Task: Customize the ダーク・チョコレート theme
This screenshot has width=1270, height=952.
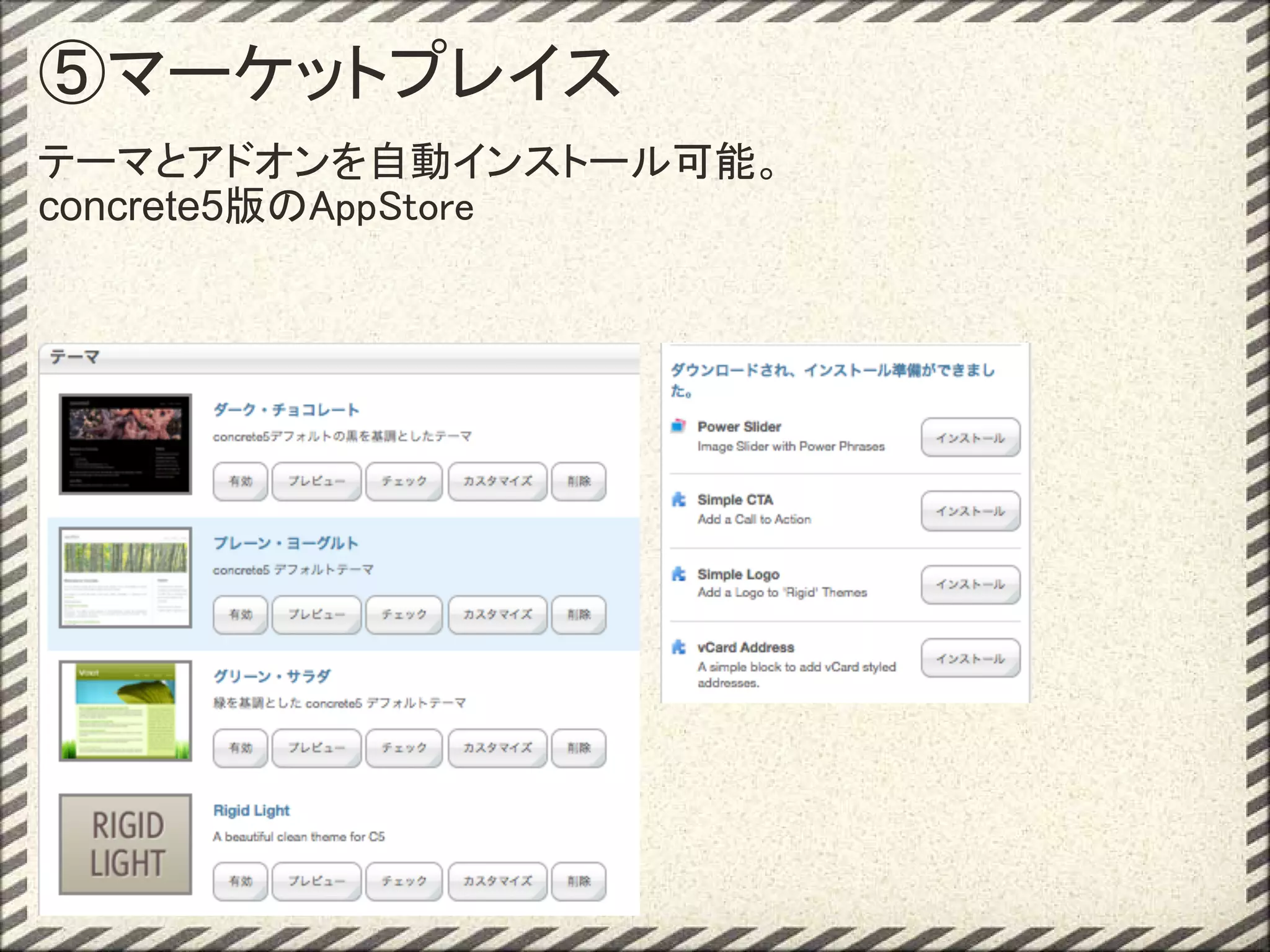Action: [x=497, y=481]
